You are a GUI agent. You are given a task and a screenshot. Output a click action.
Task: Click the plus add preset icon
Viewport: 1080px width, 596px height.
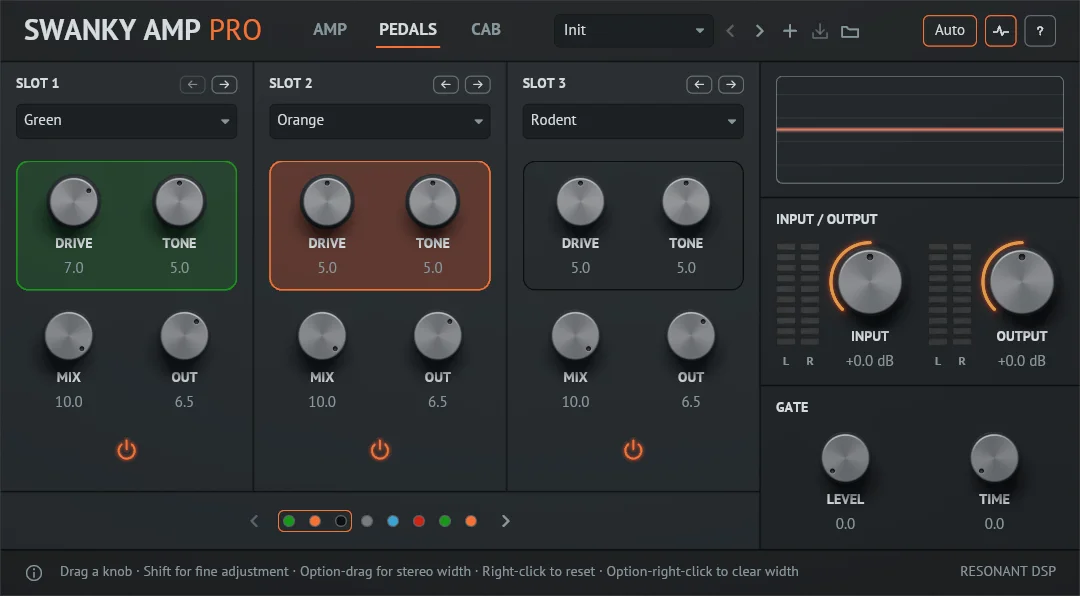coord(790,31)
